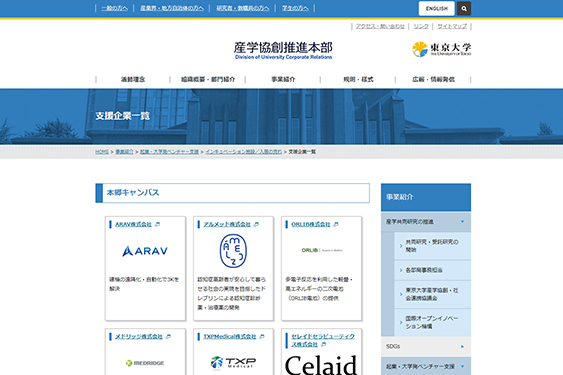Viewport: 563px width, 375px height.
Task: Open the ORLIB株式会社 company link
Action: coord(311,224)
